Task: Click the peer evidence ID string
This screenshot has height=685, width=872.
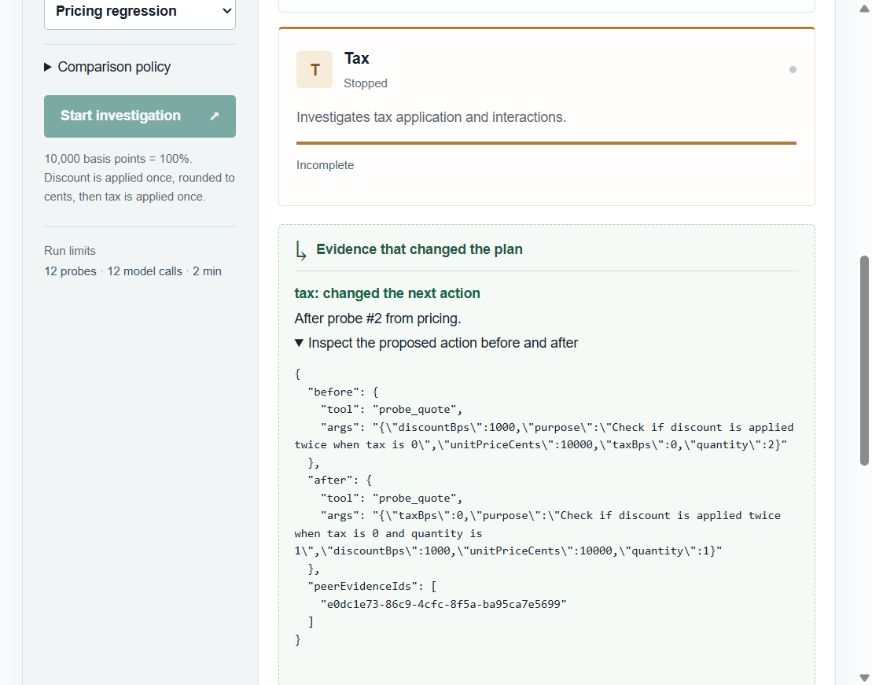Action: click(443, 604)
